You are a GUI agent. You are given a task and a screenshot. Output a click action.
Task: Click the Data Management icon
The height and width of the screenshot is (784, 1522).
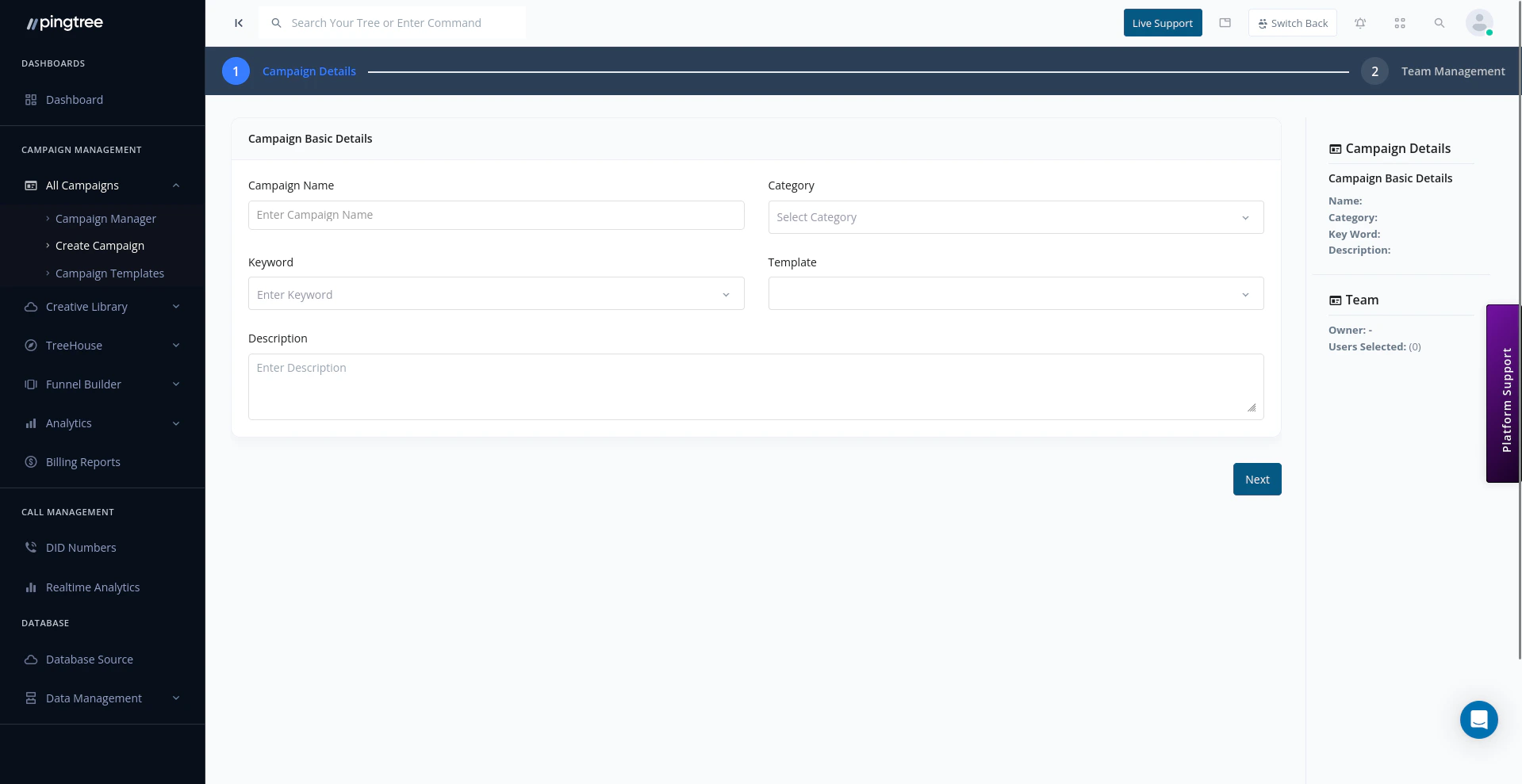click(31, 698)
